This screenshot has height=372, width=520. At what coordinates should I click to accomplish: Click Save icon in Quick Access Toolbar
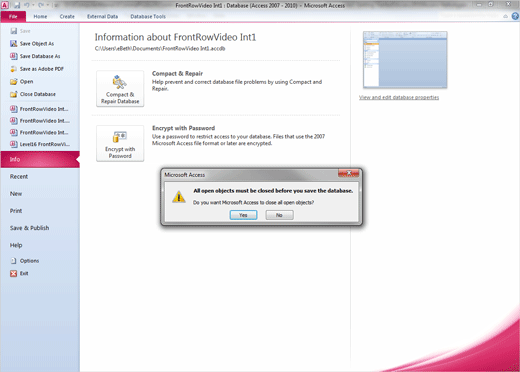tap(17, 5)
